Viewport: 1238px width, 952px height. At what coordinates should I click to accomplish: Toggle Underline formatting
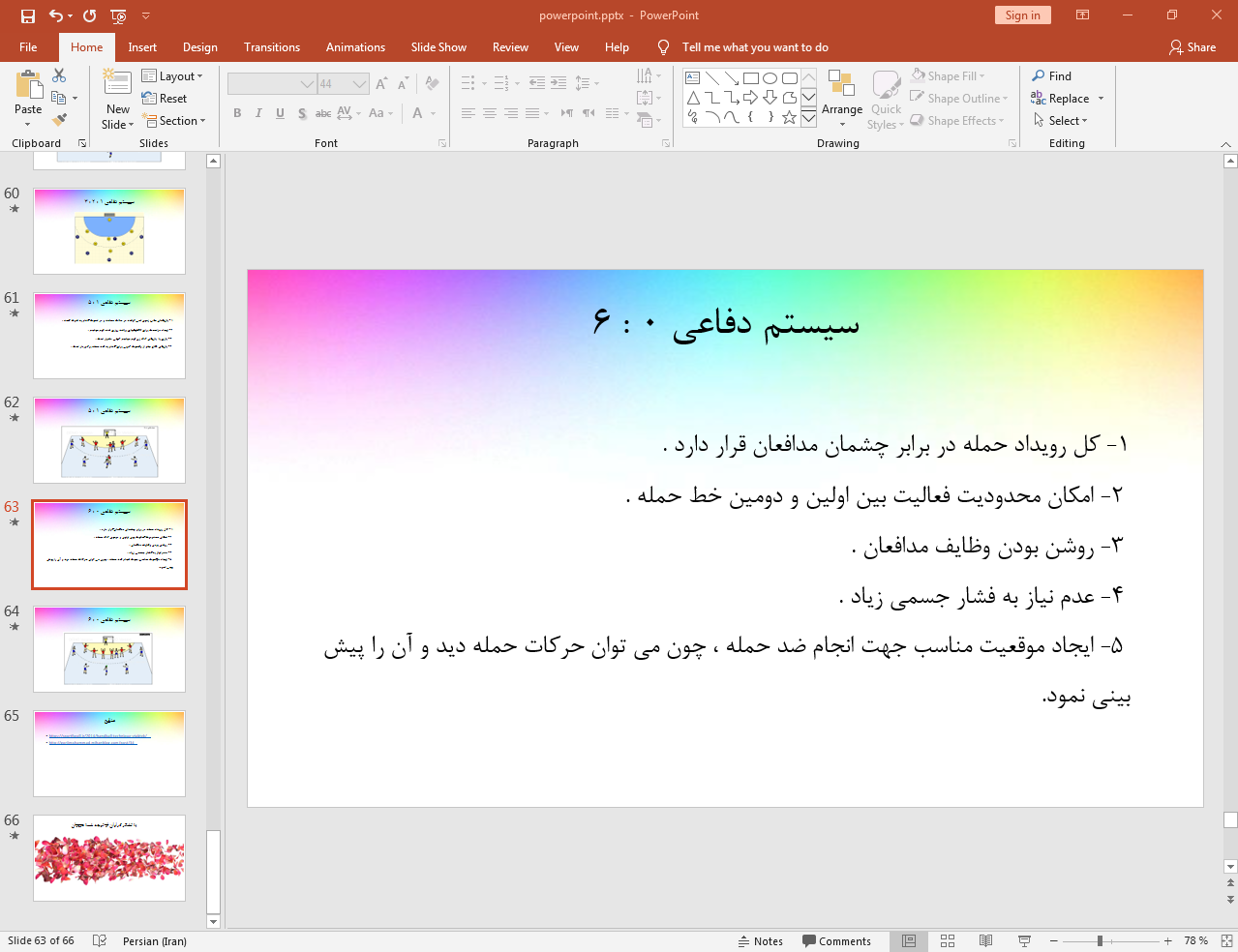coord(280,113)
